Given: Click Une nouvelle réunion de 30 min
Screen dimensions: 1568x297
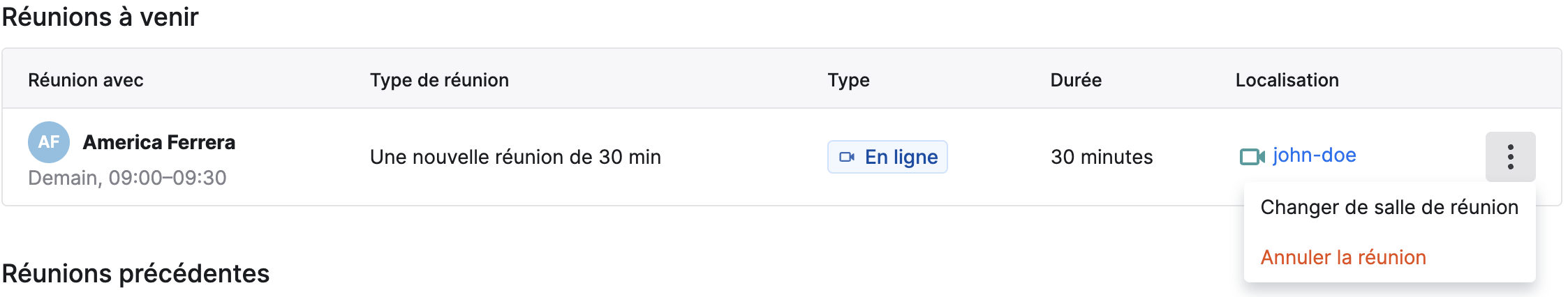Looking at the screenshot, I should (x=515, y=157).
